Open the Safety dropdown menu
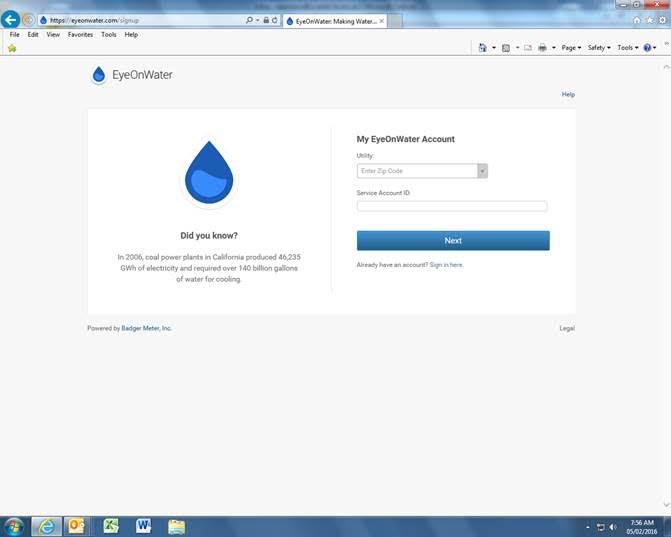The width and height of the screenshot is (671, 537). click(x=599, y=47)
